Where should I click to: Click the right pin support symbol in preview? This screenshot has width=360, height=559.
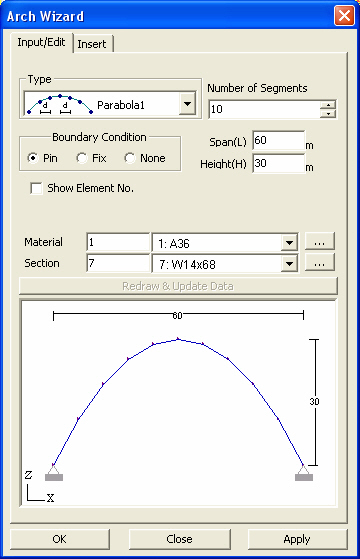tap(304, 473)
